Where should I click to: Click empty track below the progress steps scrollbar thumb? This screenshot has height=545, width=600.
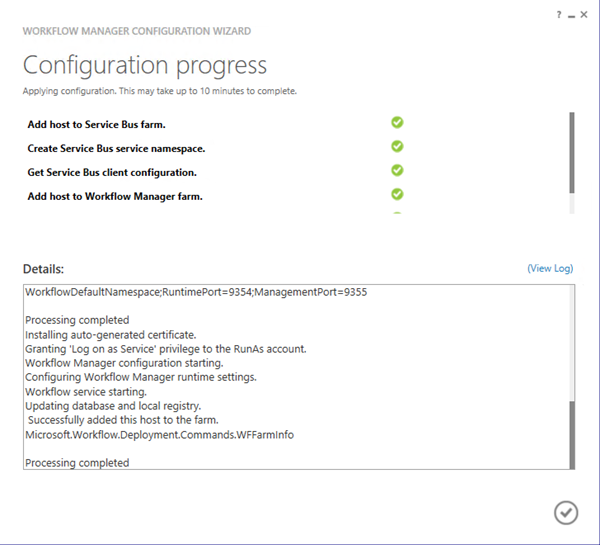click(x=572, y=204)
